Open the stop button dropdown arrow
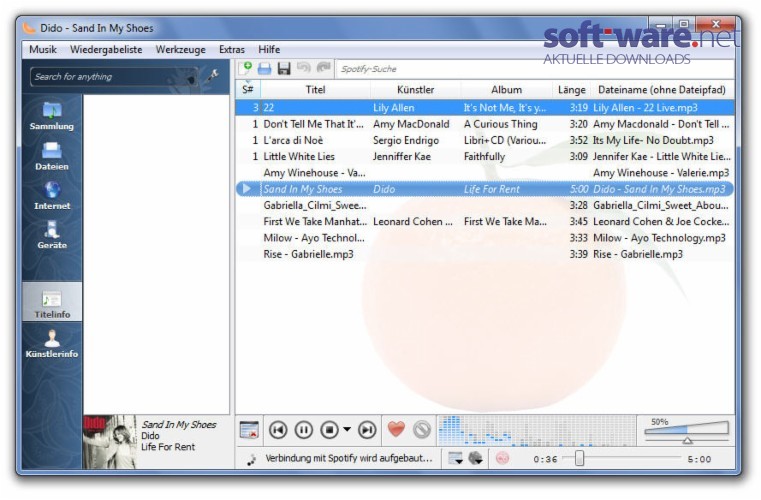Image resolution: width=761 pixels, height=500 pixels. coord(347,430)
